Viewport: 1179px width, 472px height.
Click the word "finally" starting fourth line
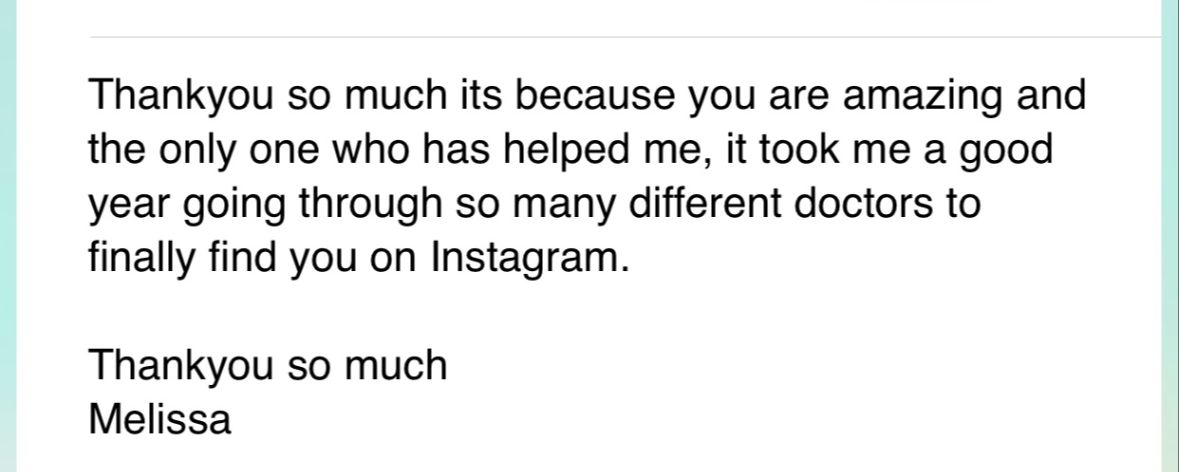click(x=143, y=259)
